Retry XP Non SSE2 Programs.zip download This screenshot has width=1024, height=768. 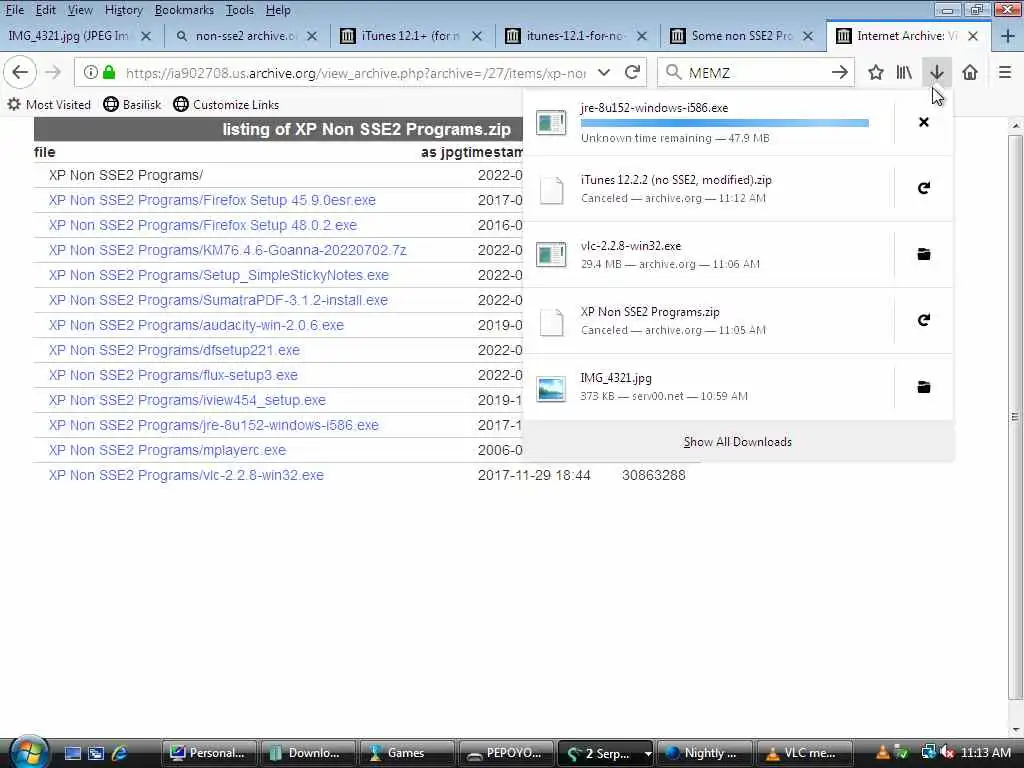[x=923, y=320]
